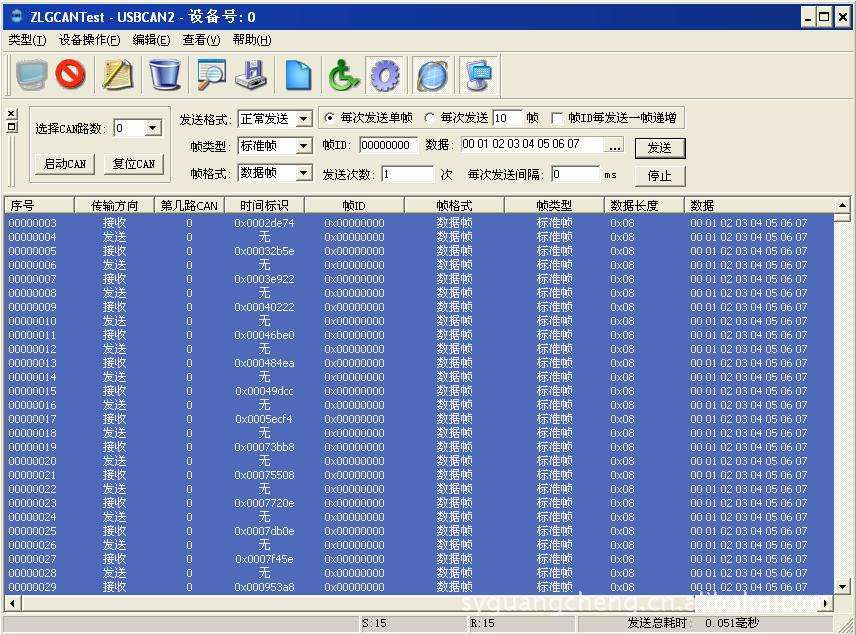Click horizontal scrollbar right arrow

[826, 603]
